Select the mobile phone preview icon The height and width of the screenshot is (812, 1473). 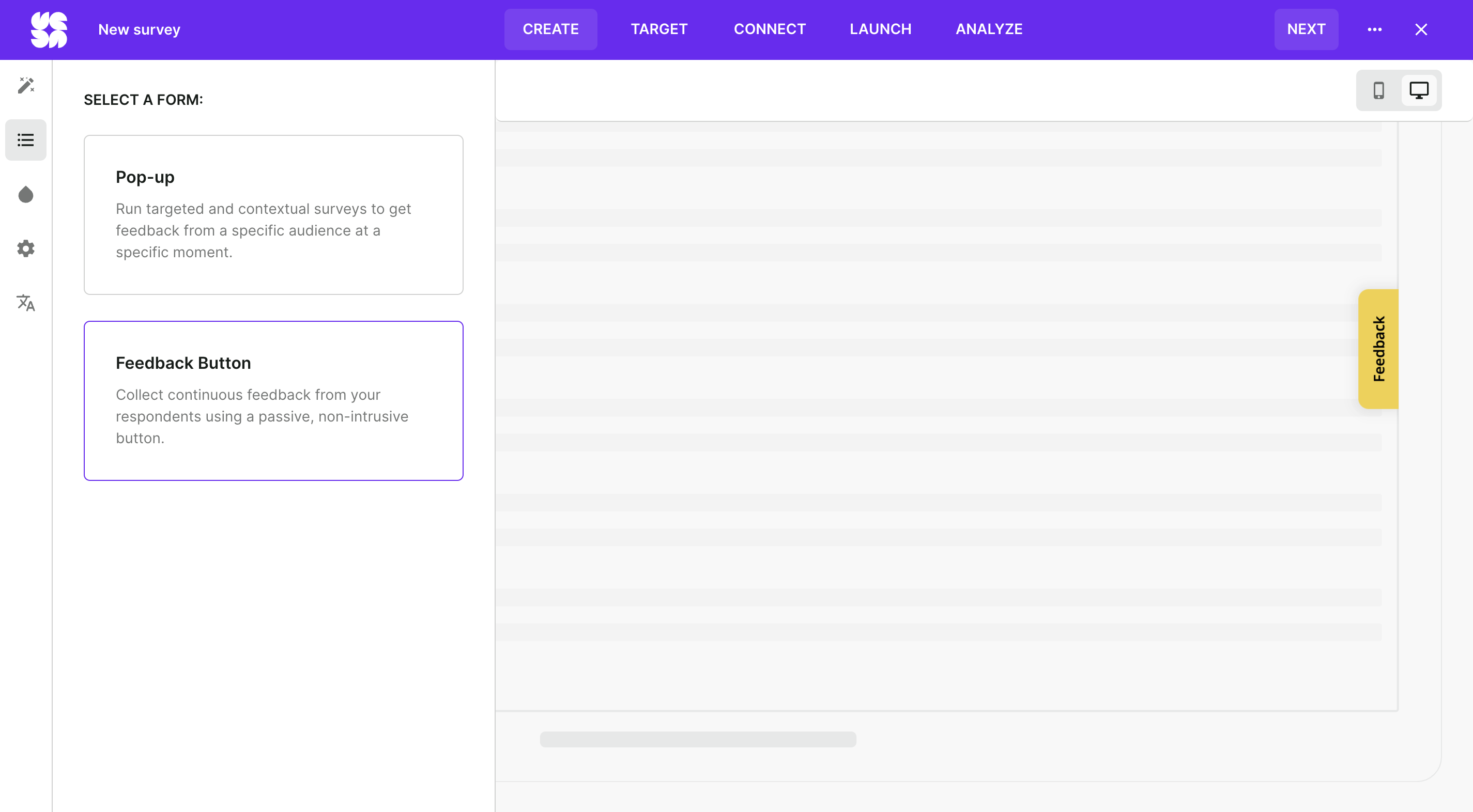point(1379,90)
